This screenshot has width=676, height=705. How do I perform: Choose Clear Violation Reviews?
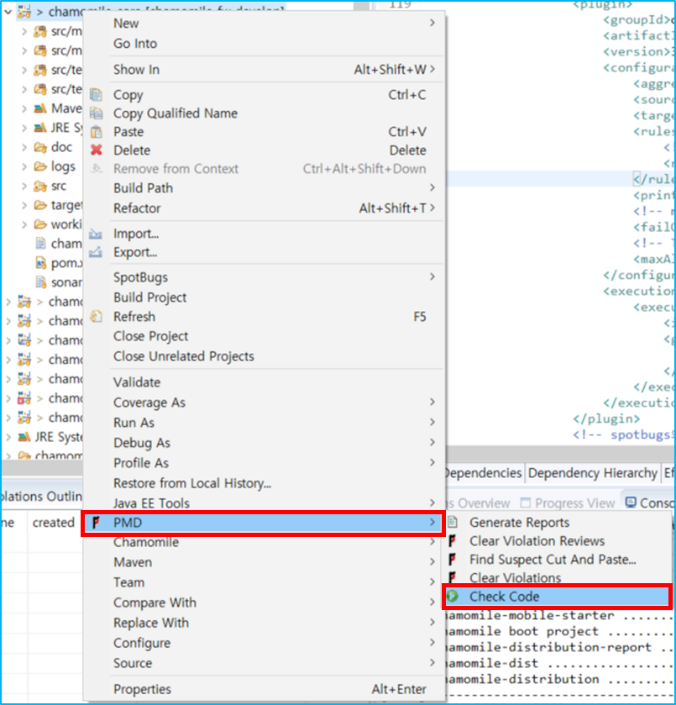pyautogui.click(x=537, y=541)
